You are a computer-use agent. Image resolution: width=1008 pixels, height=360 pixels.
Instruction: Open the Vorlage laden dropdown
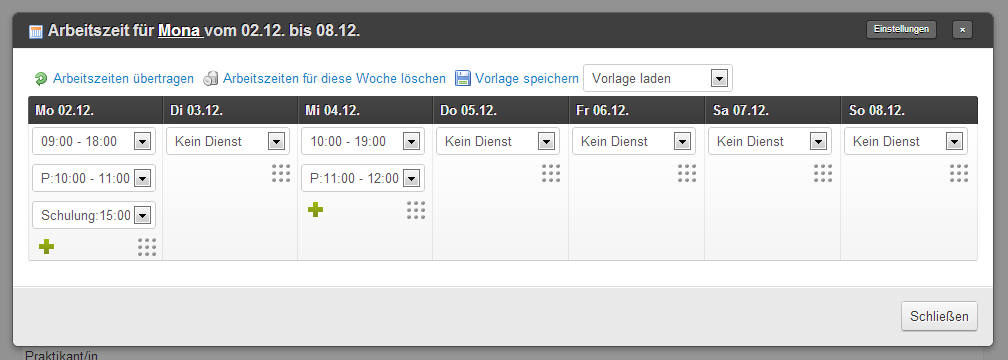pyautogui.click(x=658, y=78)
